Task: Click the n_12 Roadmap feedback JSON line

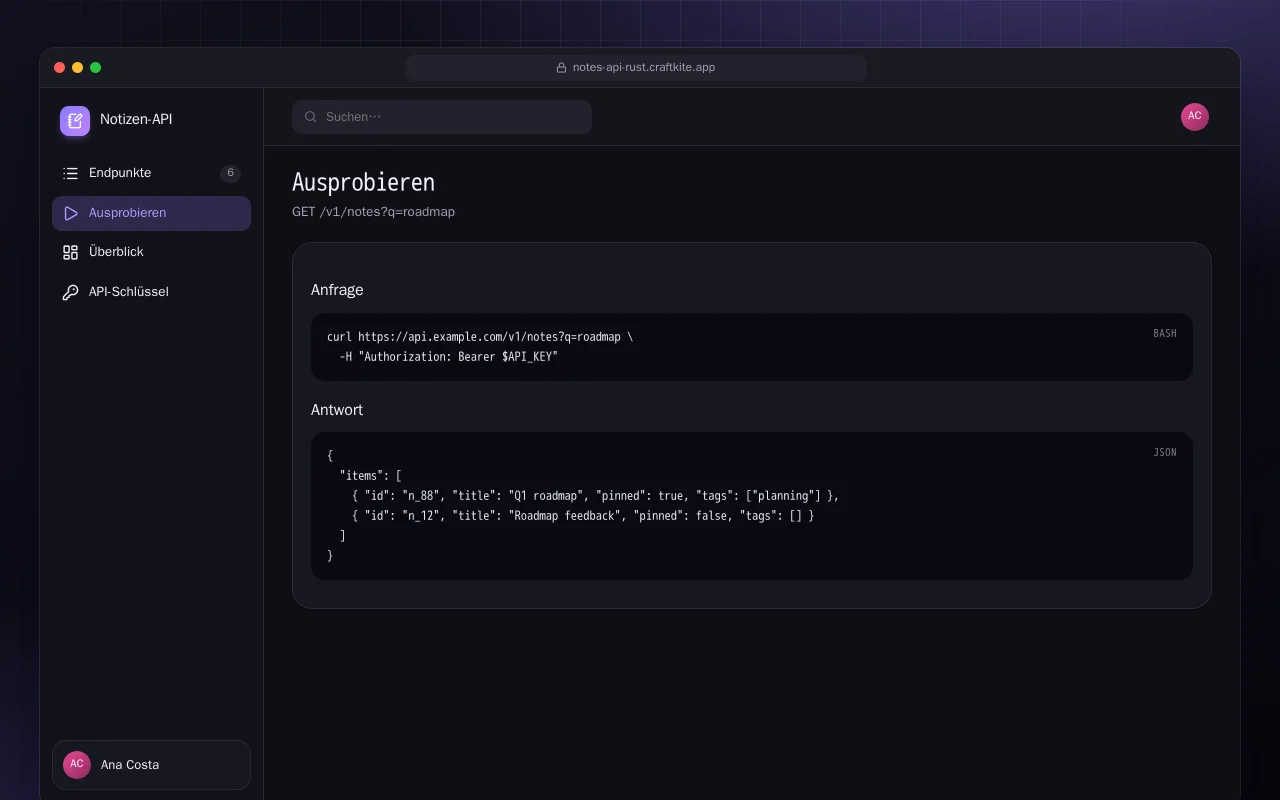Action: point(583,516)
